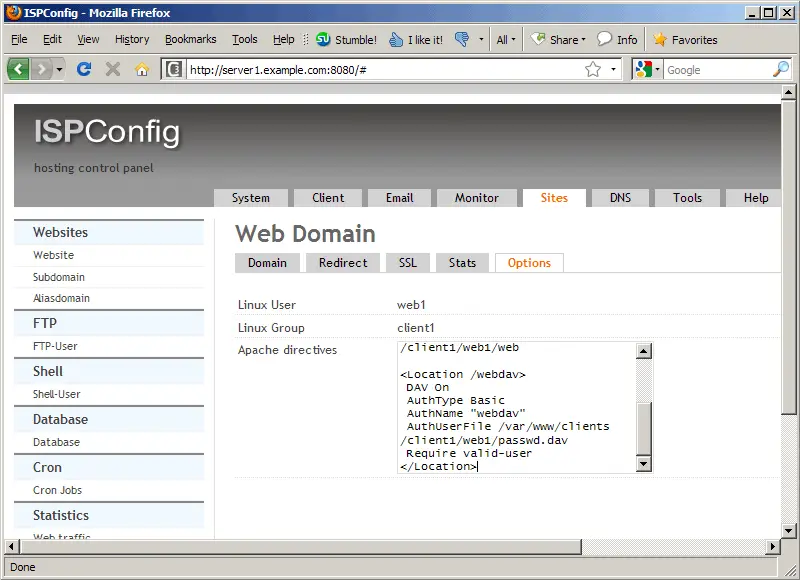This screenshot has width=800, height=580.
Task: Open the Bookmarks menu
Action: (x=190, y=39)
